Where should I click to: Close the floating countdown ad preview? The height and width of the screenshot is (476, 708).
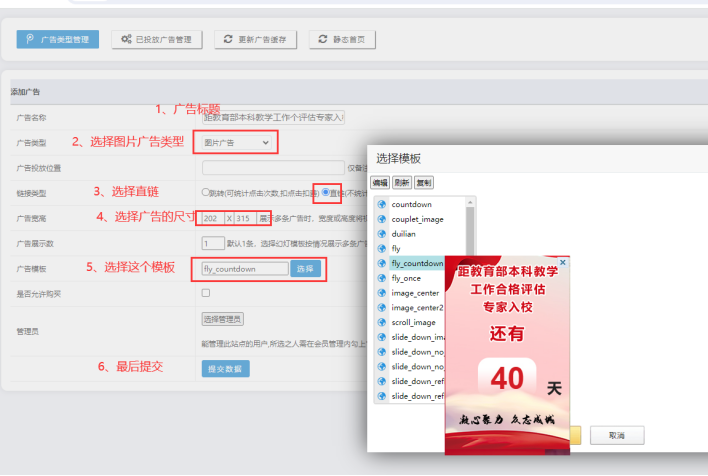coord(563,263)
